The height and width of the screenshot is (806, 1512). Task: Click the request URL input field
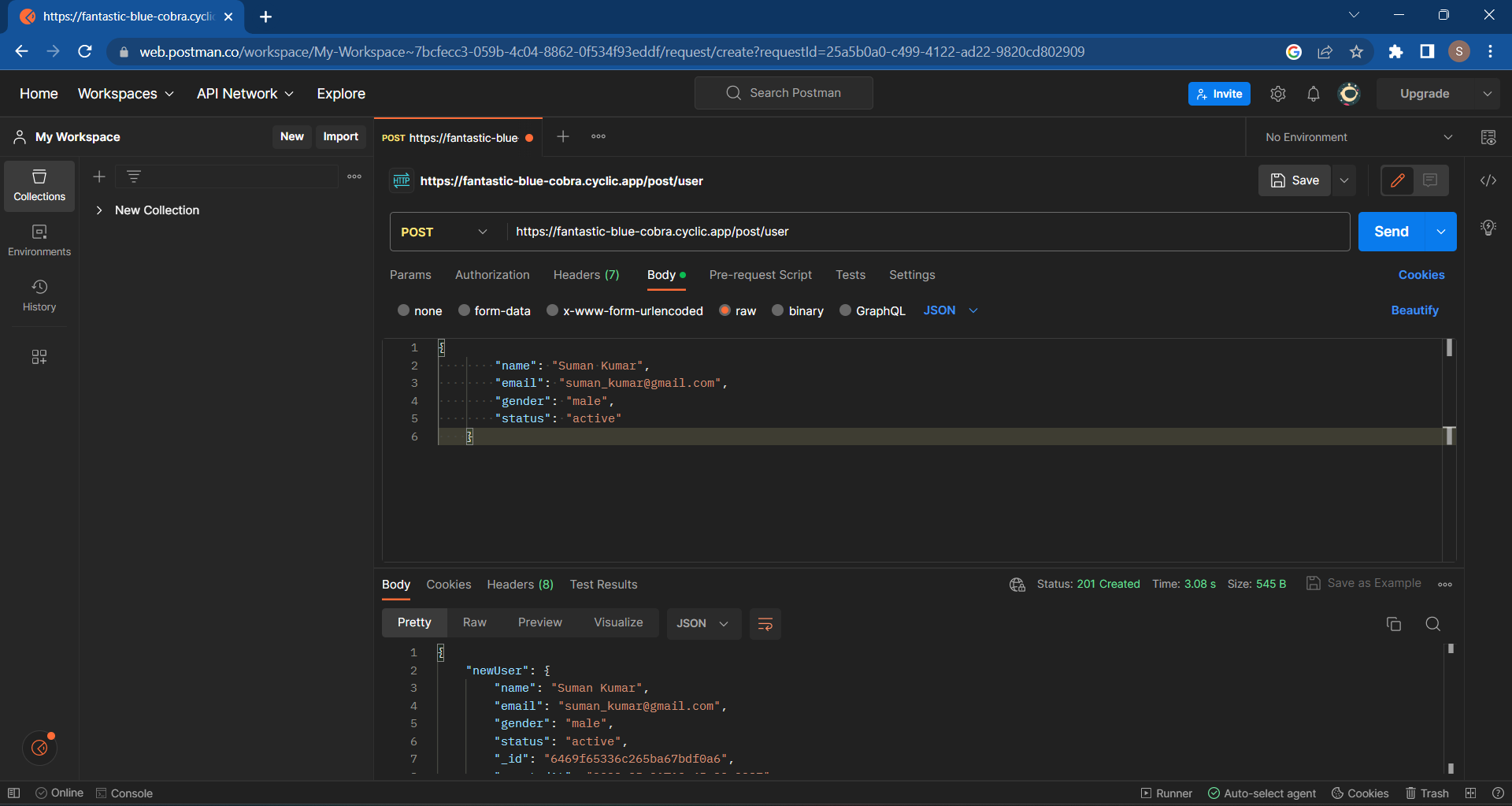click(925, 232)
